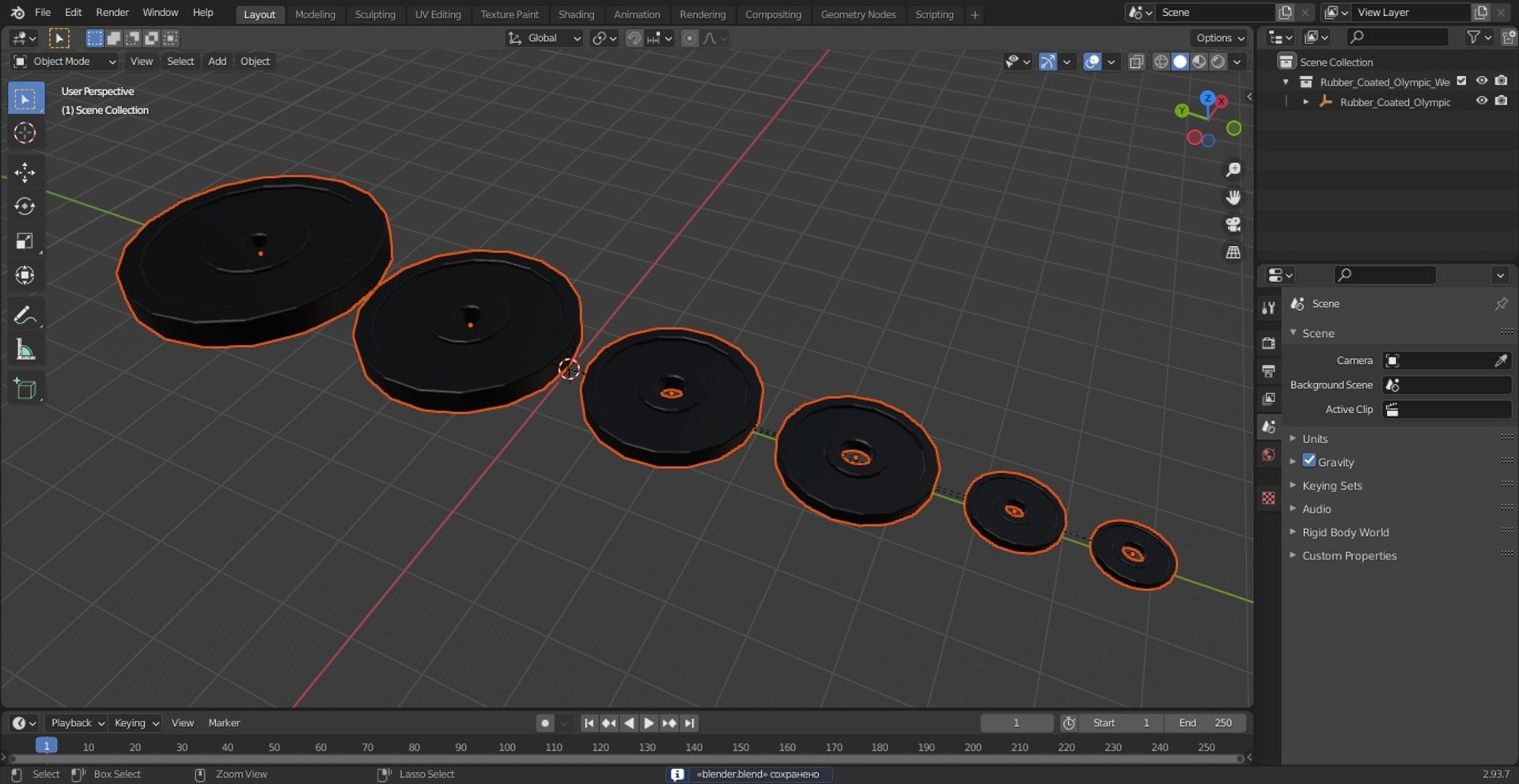Click the End frame field
The height and width of the screenshot is (784, 1519).
pyautogui.click(x=1205, y=723)
